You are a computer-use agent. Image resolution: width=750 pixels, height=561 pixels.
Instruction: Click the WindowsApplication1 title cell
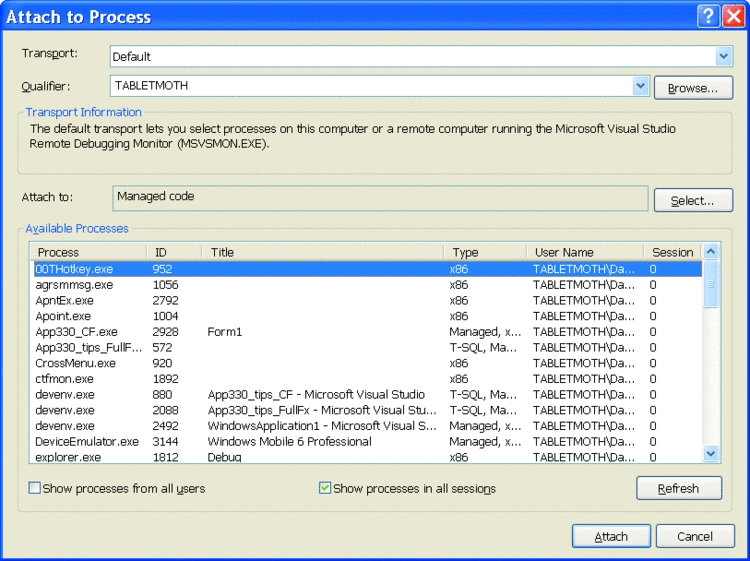[322, 426]
